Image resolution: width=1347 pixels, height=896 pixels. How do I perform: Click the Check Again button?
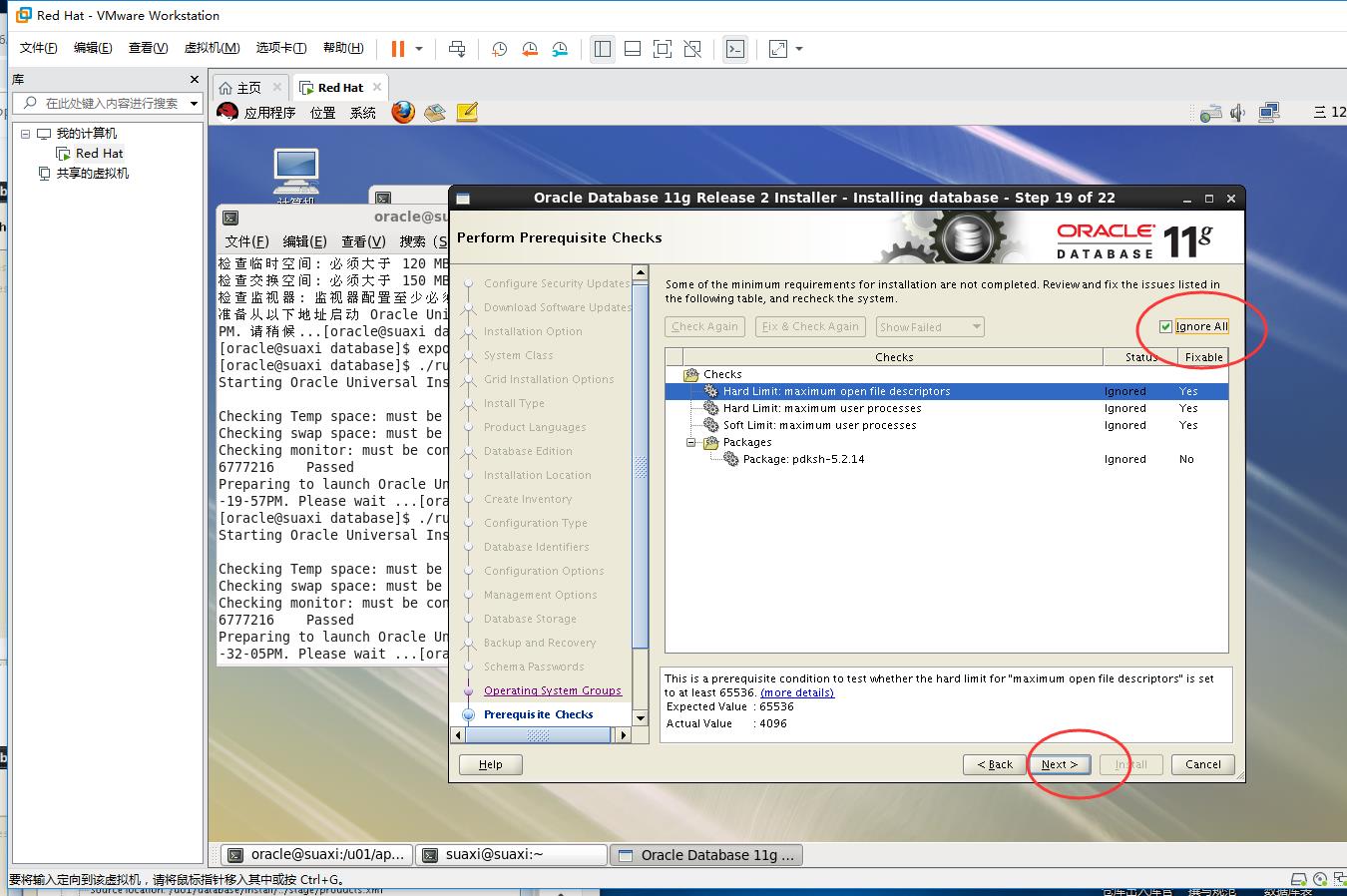tap(704, 326)
